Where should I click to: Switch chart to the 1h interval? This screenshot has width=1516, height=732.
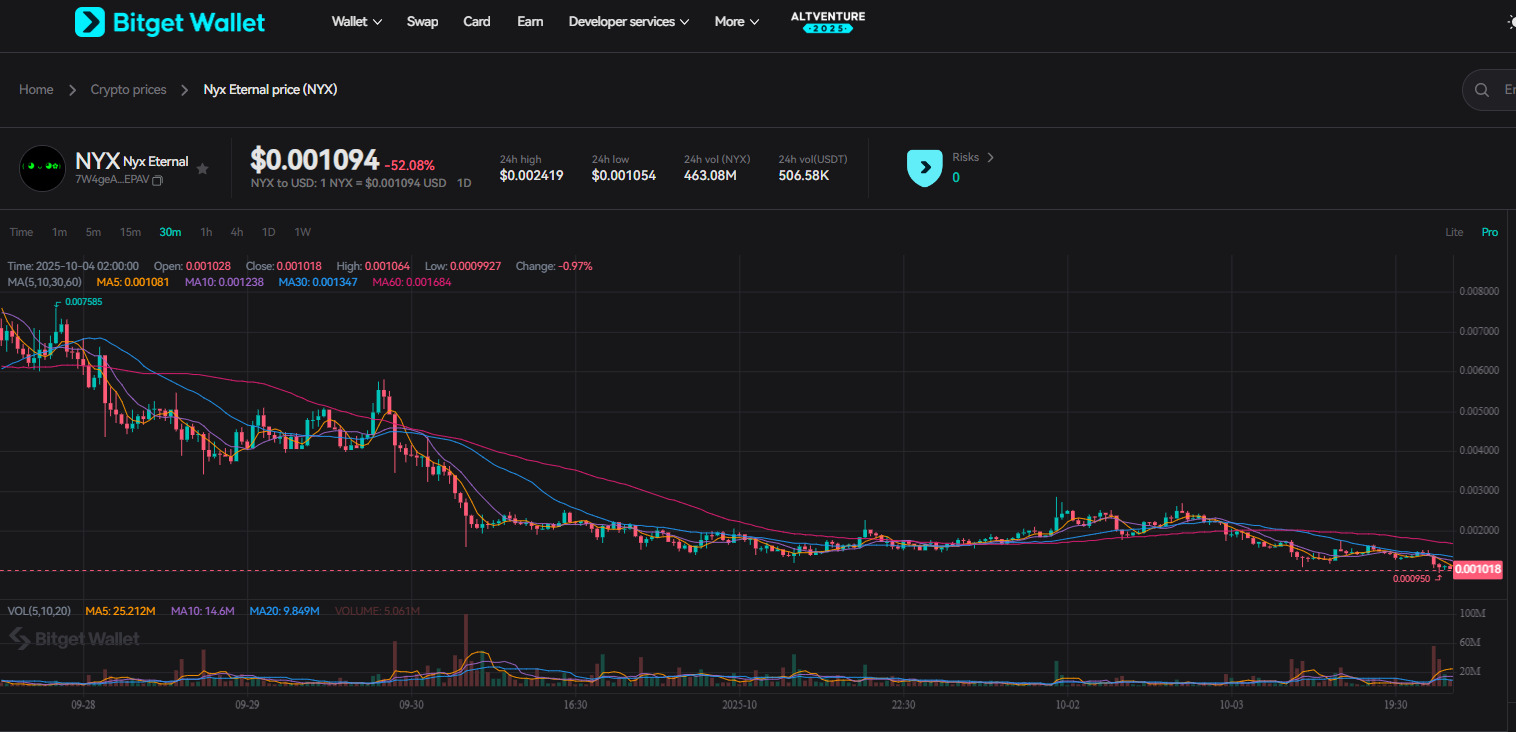[206, 232]
